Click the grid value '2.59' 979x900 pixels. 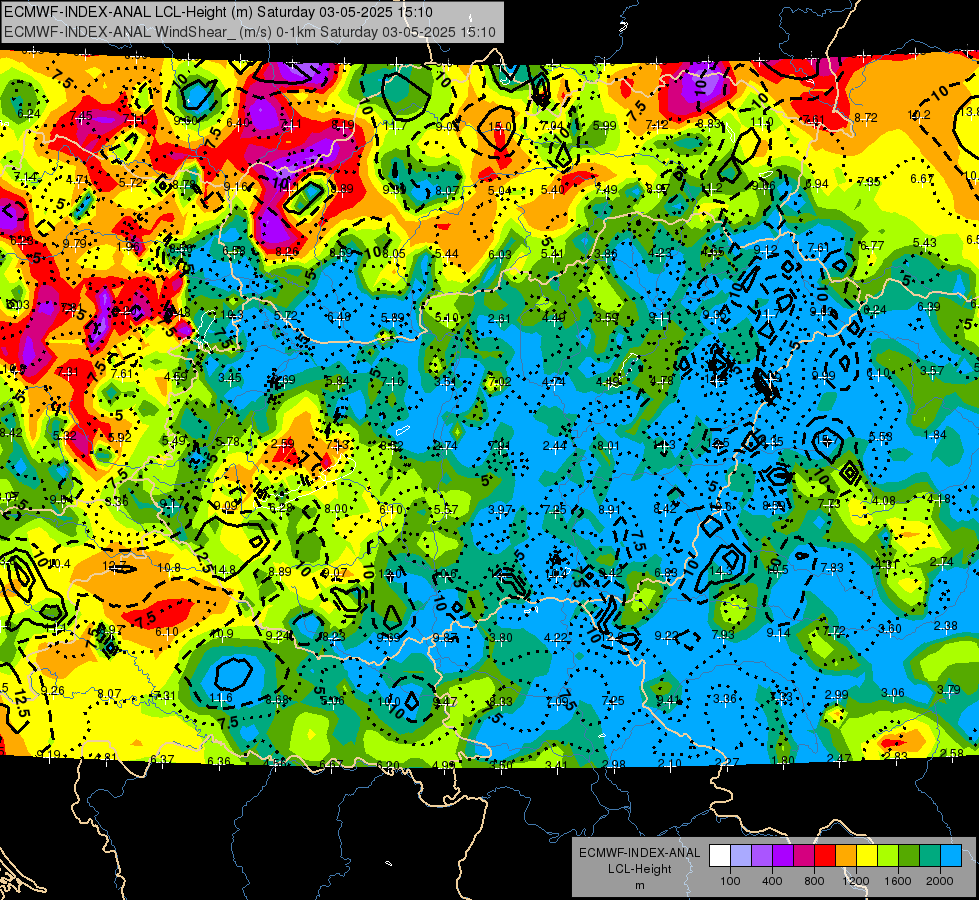283,443
